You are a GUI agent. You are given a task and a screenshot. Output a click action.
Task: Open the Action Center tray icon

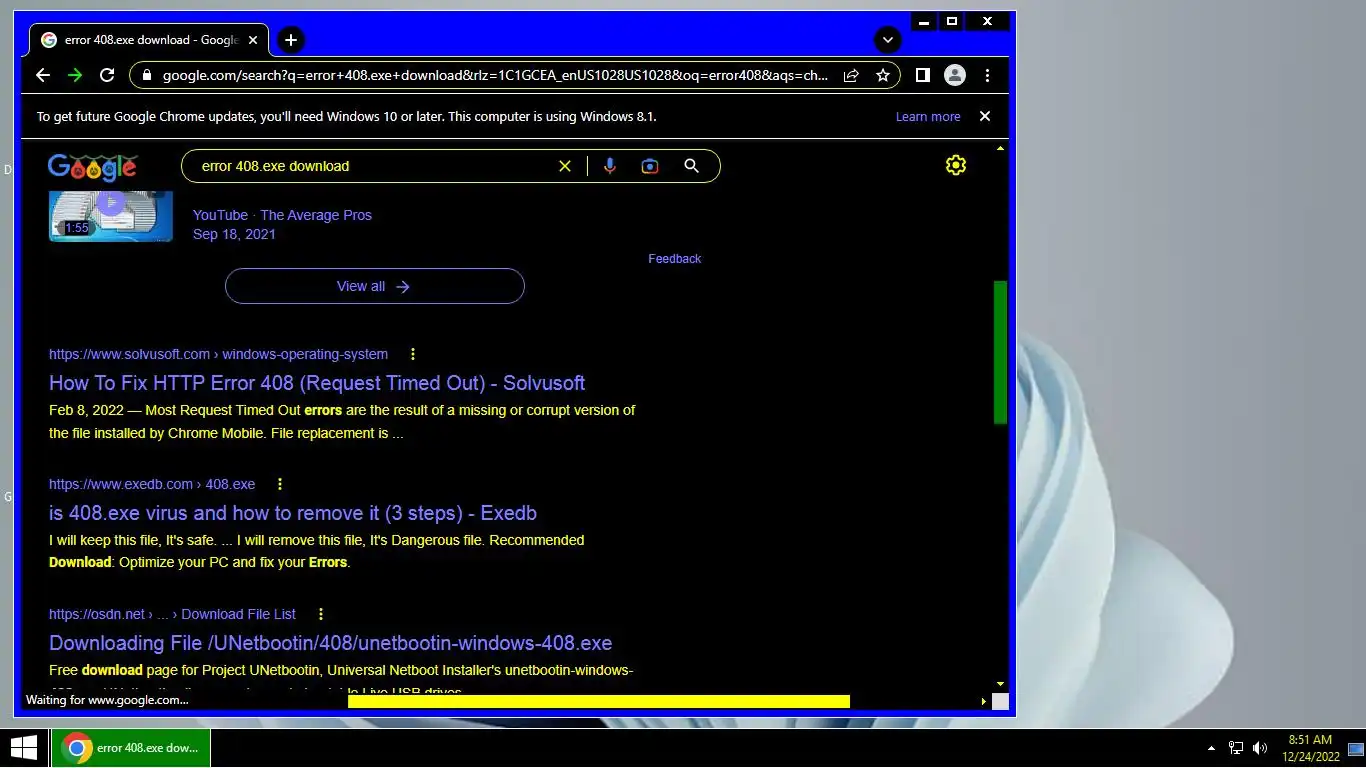point(1356,748)
